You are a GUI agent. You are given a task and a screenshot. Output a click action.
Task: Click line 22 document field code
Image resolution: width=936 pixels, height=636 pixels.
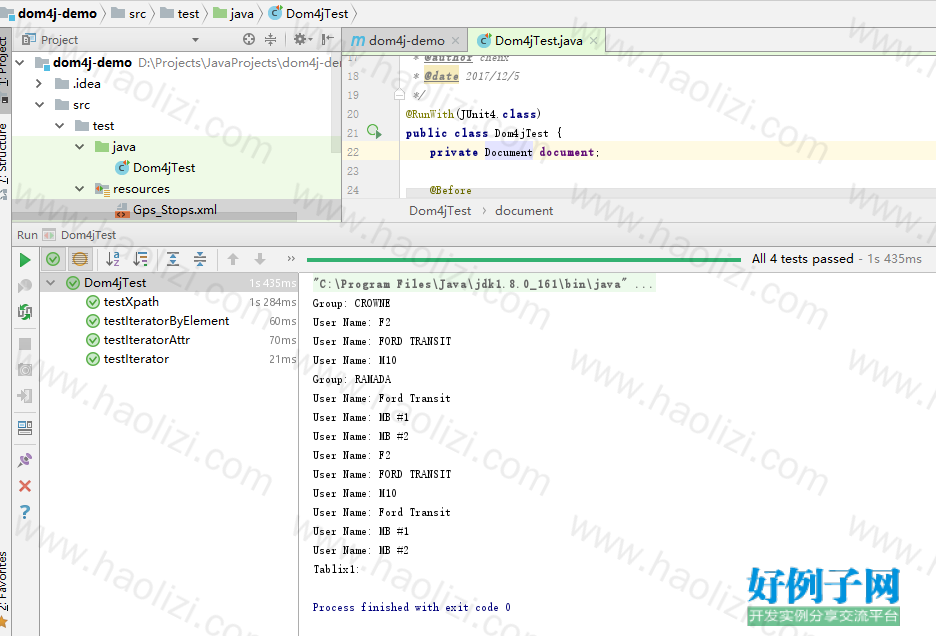pos(514,152)
